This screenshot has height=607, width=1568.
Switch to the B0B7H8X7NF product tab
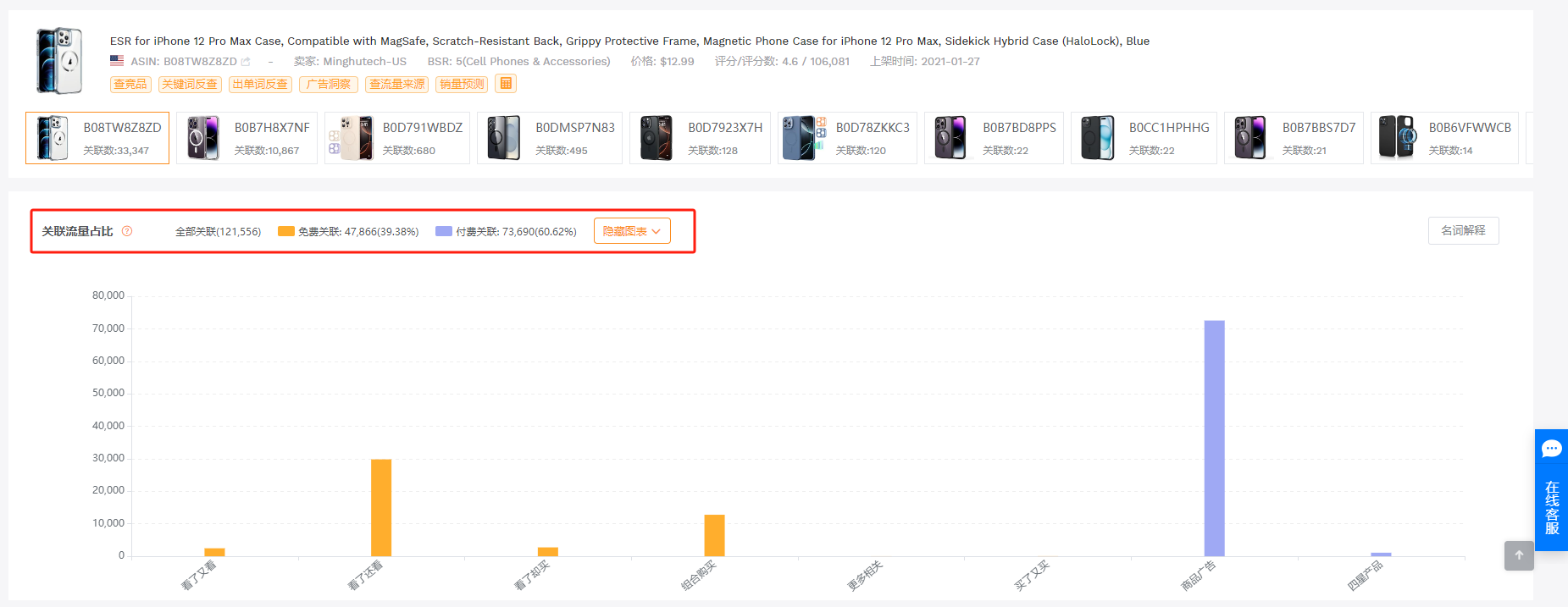pyautogui.click(x=247, y=138)
